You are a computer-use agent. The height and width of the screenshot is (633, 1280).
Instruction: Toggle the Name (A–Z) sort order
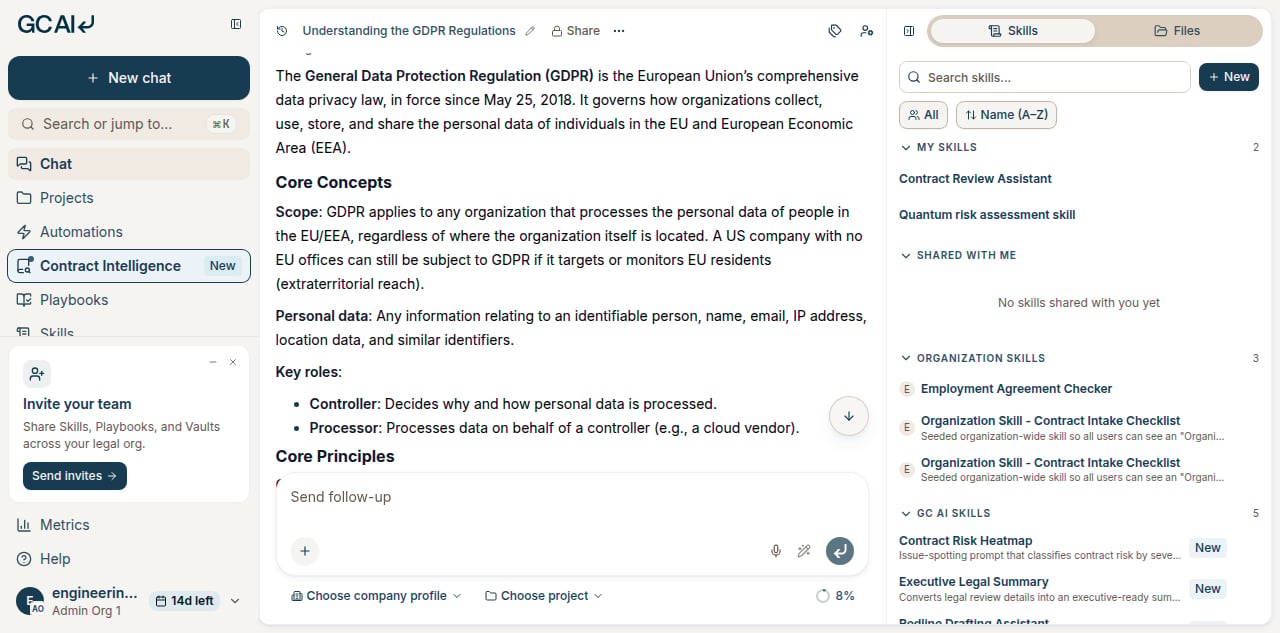tap(1006, 115)
